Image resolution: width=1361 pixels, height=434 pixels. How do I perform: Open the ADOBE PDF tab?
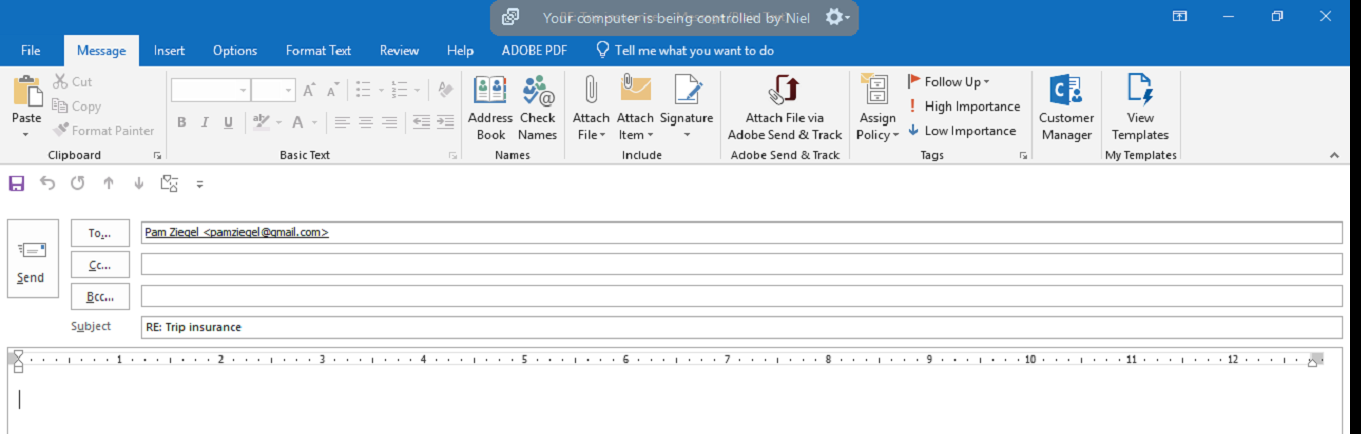[x=533, y=50]
